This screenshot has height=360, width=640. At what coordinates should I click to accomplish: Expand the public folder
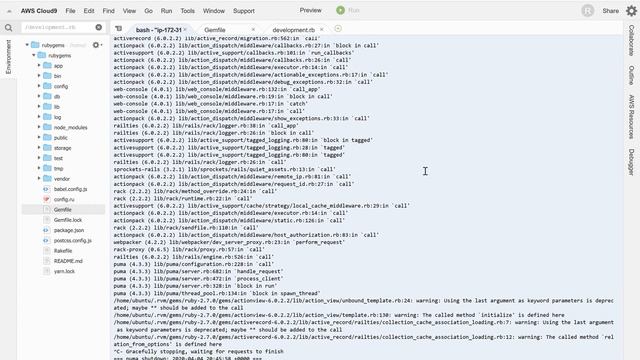point(39,137)
